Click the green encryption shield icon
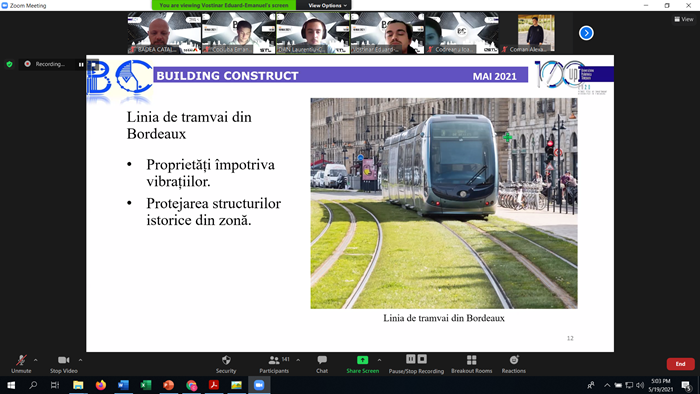This screenshot has height=394, width=700. pos(9,64)
